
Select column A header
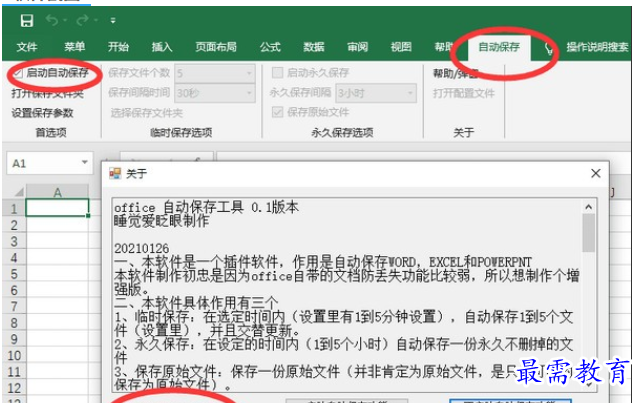point(57,192)
